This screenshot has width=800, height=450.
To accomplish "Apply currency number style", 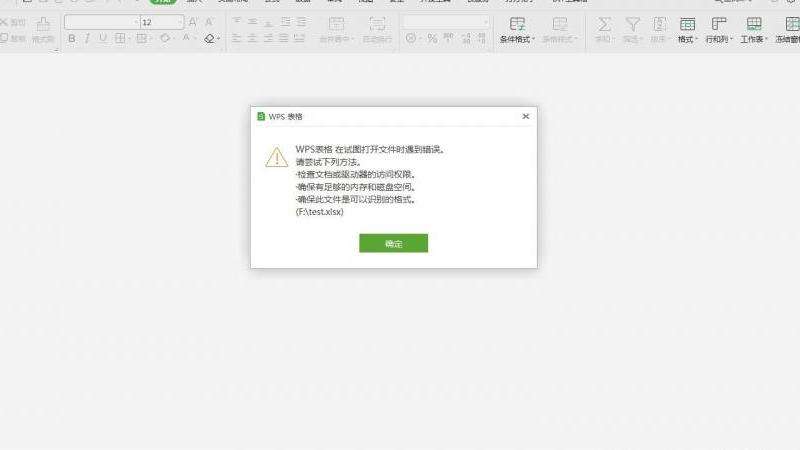I will [x=411, y=38].
